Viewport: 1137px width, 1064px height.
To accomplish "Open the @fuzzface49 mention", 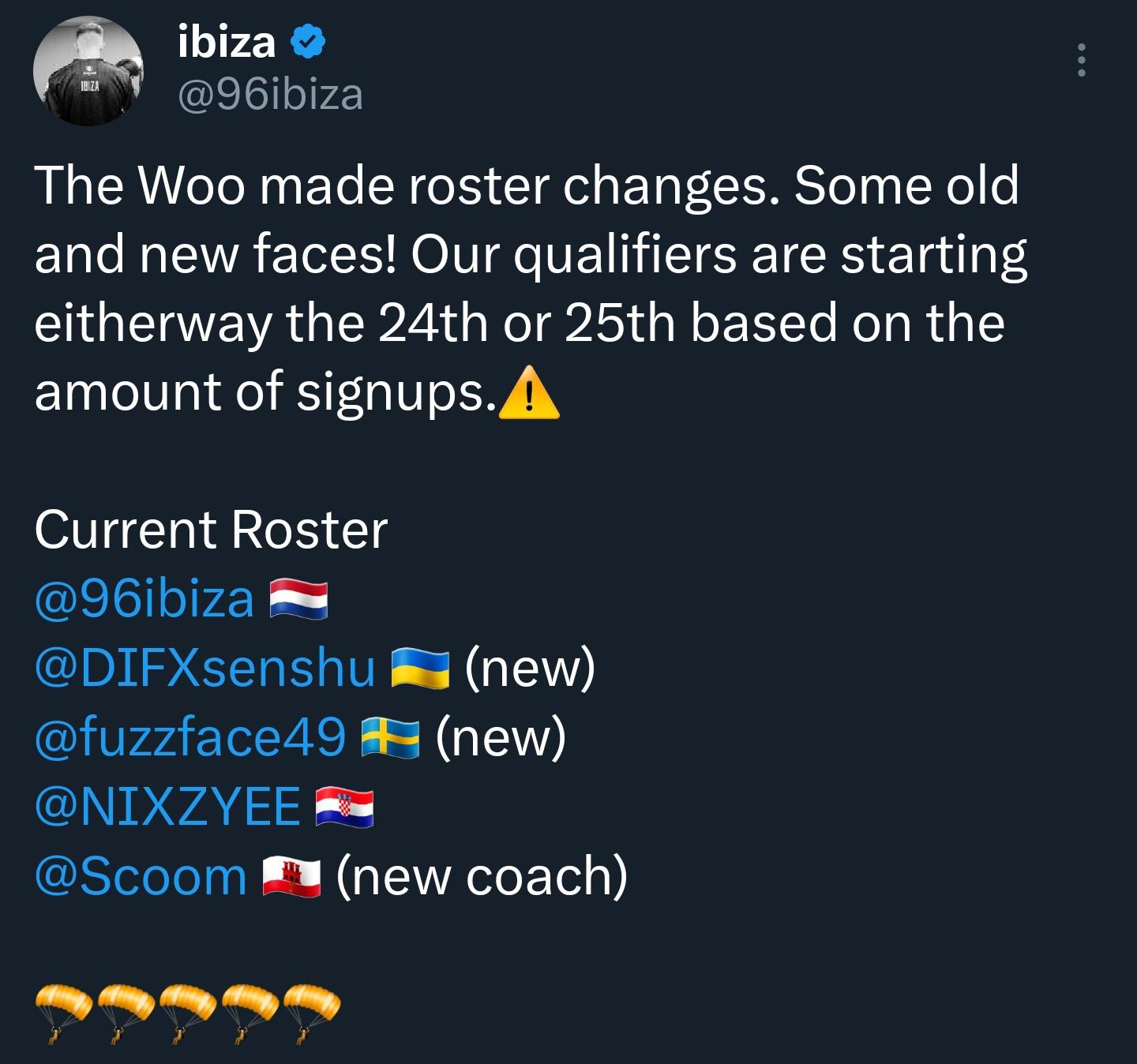I will tap(190, 737).
